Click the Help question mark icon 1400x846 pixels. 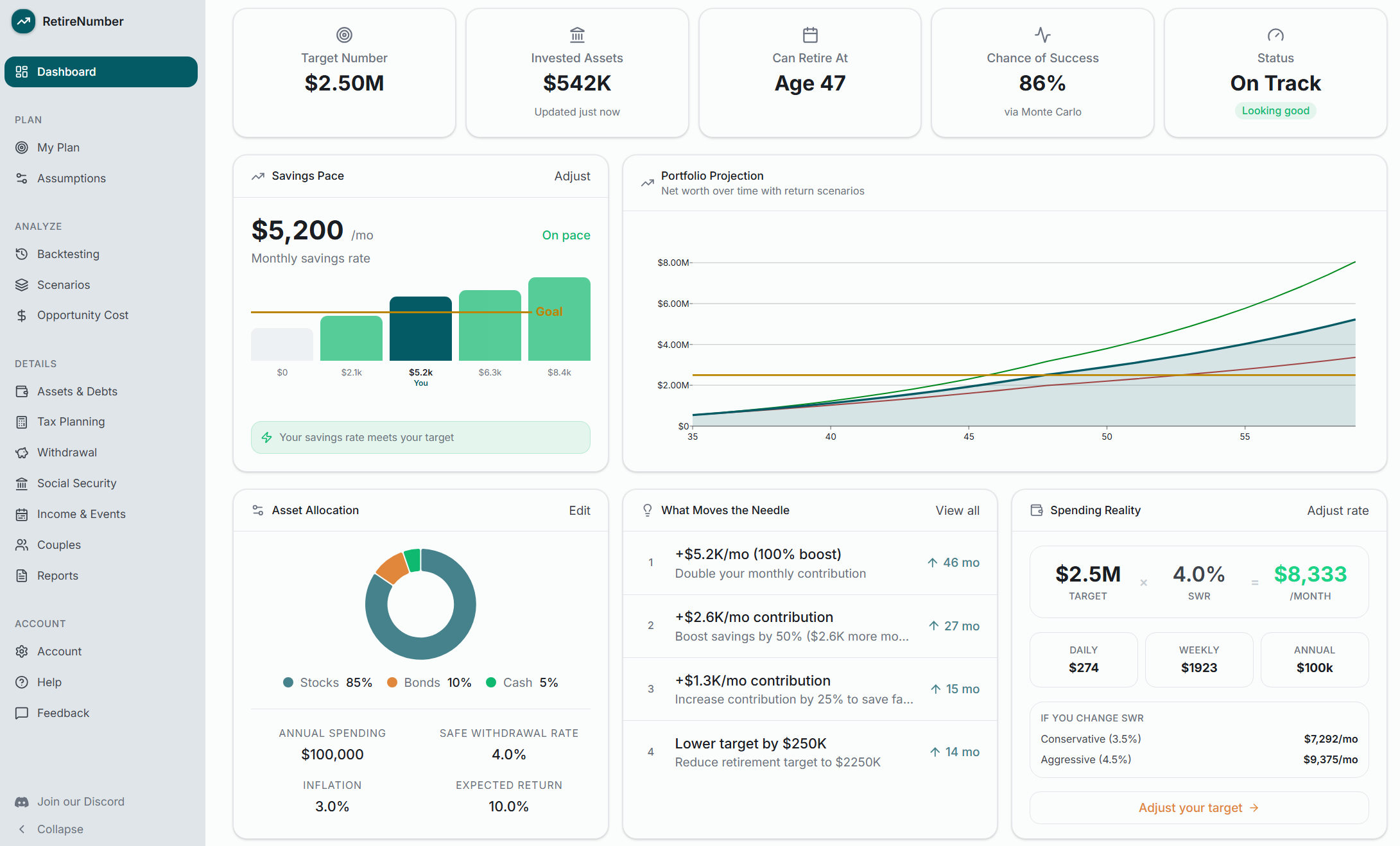pyautogui.click(x=22, y=682)
